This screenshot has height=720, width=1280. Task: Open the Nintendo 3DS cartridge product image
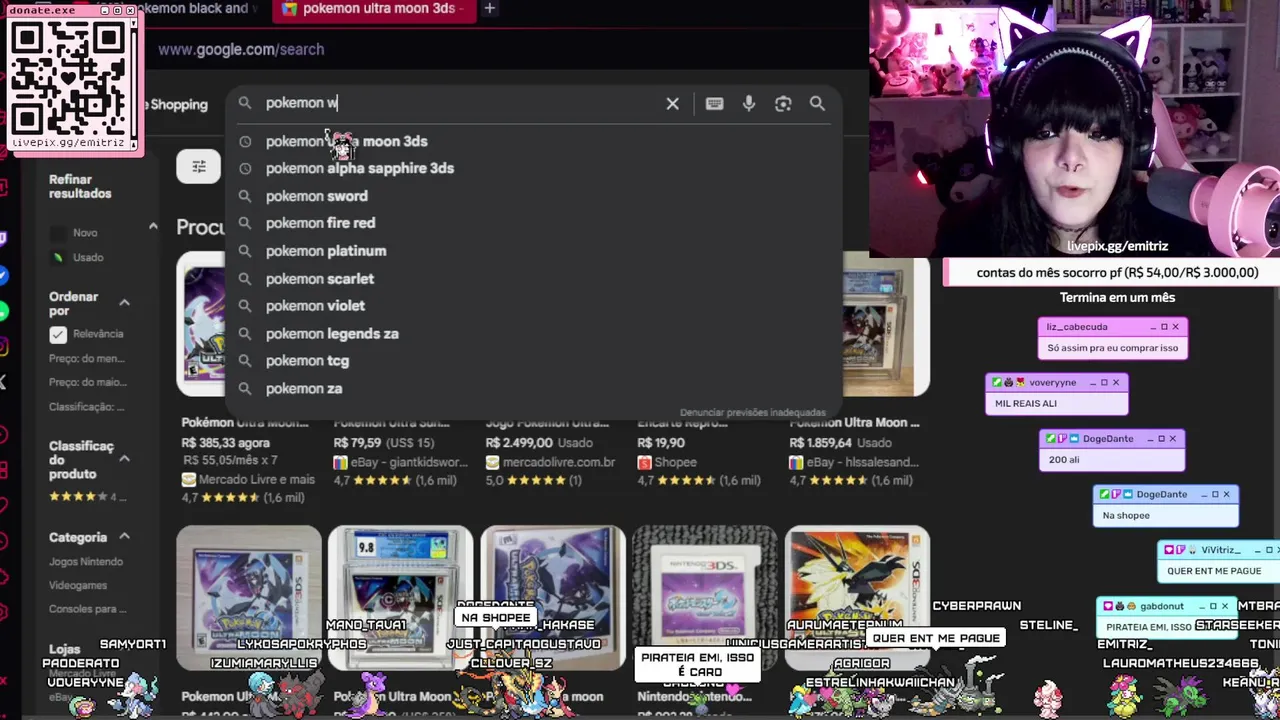[705, 598]
